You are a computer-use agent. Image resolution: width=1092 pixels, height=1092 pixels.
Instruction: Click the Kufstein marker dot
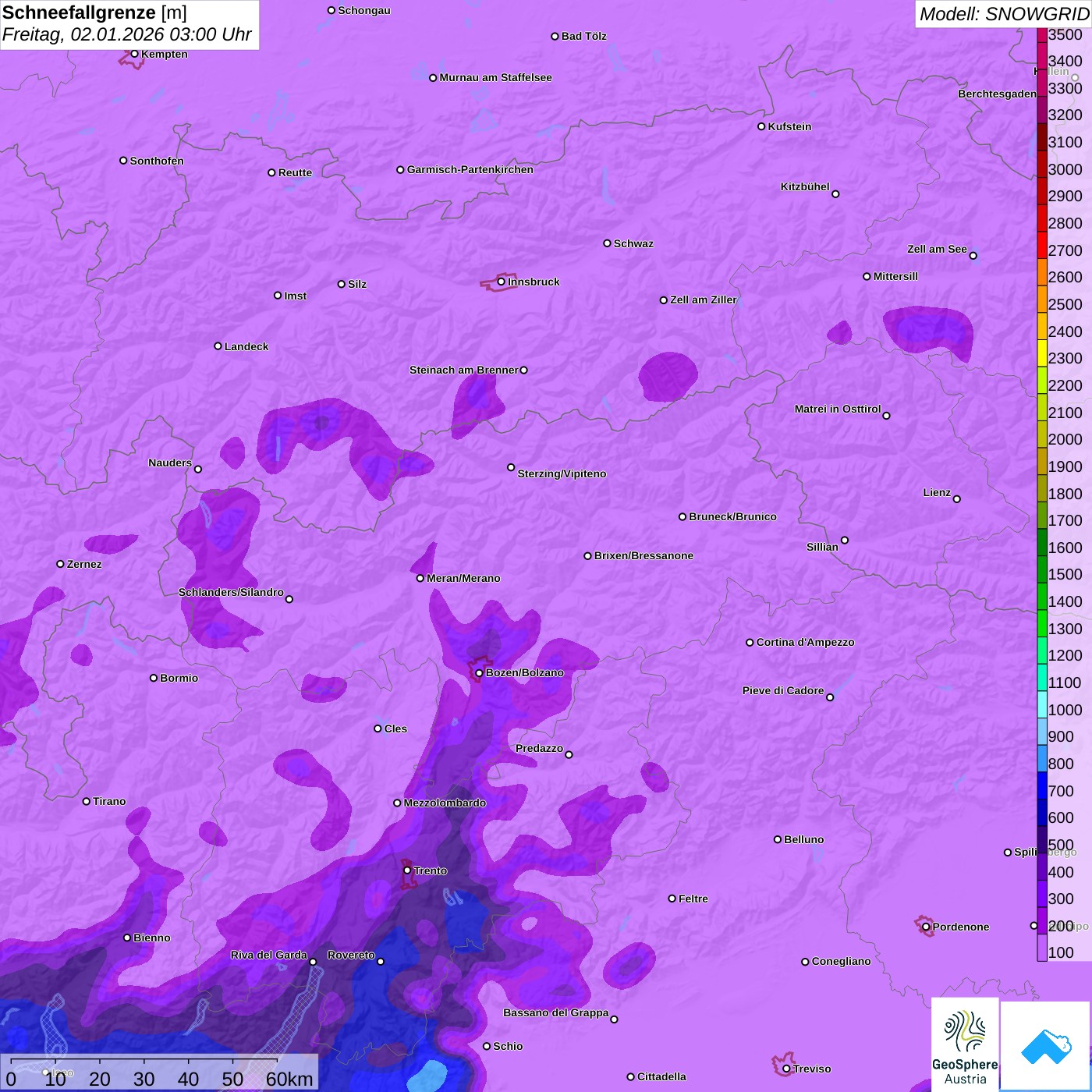[x=761, y=126]
